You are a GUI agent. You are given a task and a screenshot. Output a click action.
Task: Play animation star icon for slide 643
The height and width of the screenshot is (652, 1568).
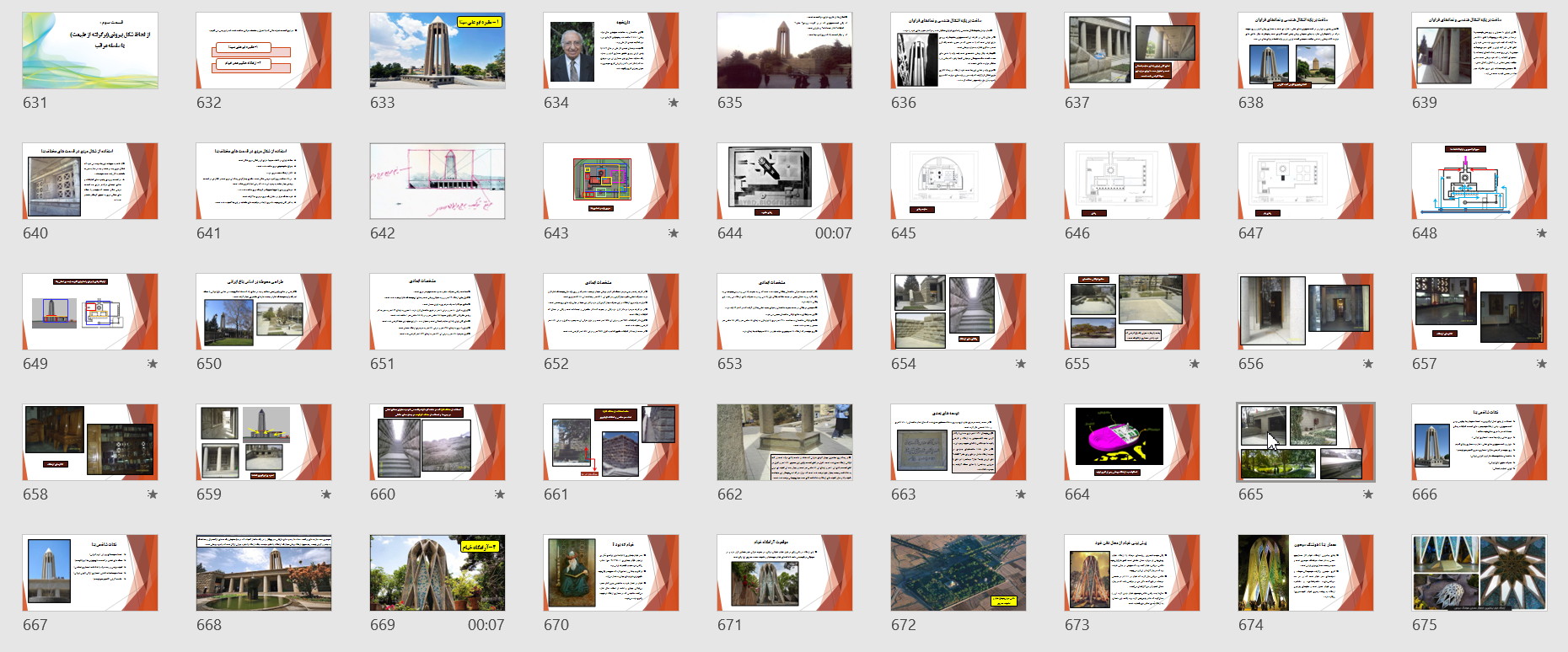coord(673,233)
